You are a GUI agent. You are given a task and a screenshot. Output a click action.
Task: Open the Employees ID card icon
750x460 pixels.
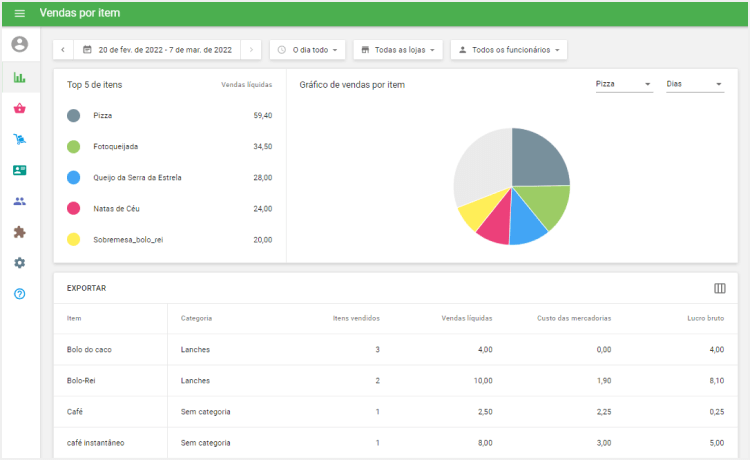point(20,170)
